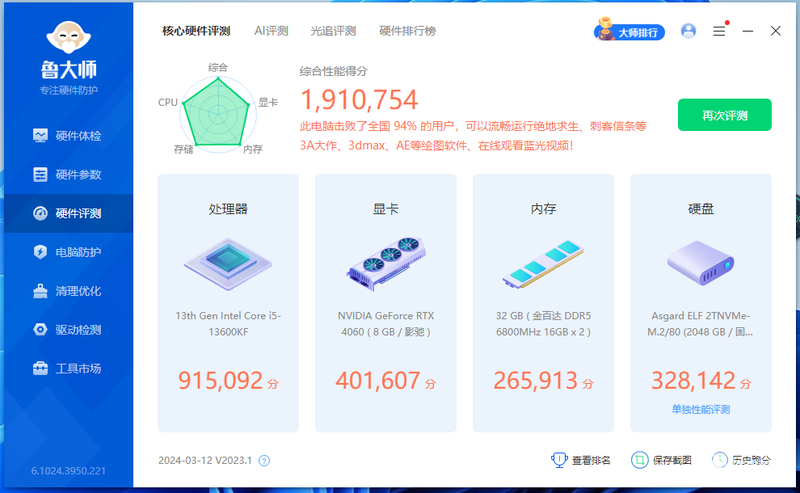
Task: Click the radar performance chart
Action: tap(217, 112)
